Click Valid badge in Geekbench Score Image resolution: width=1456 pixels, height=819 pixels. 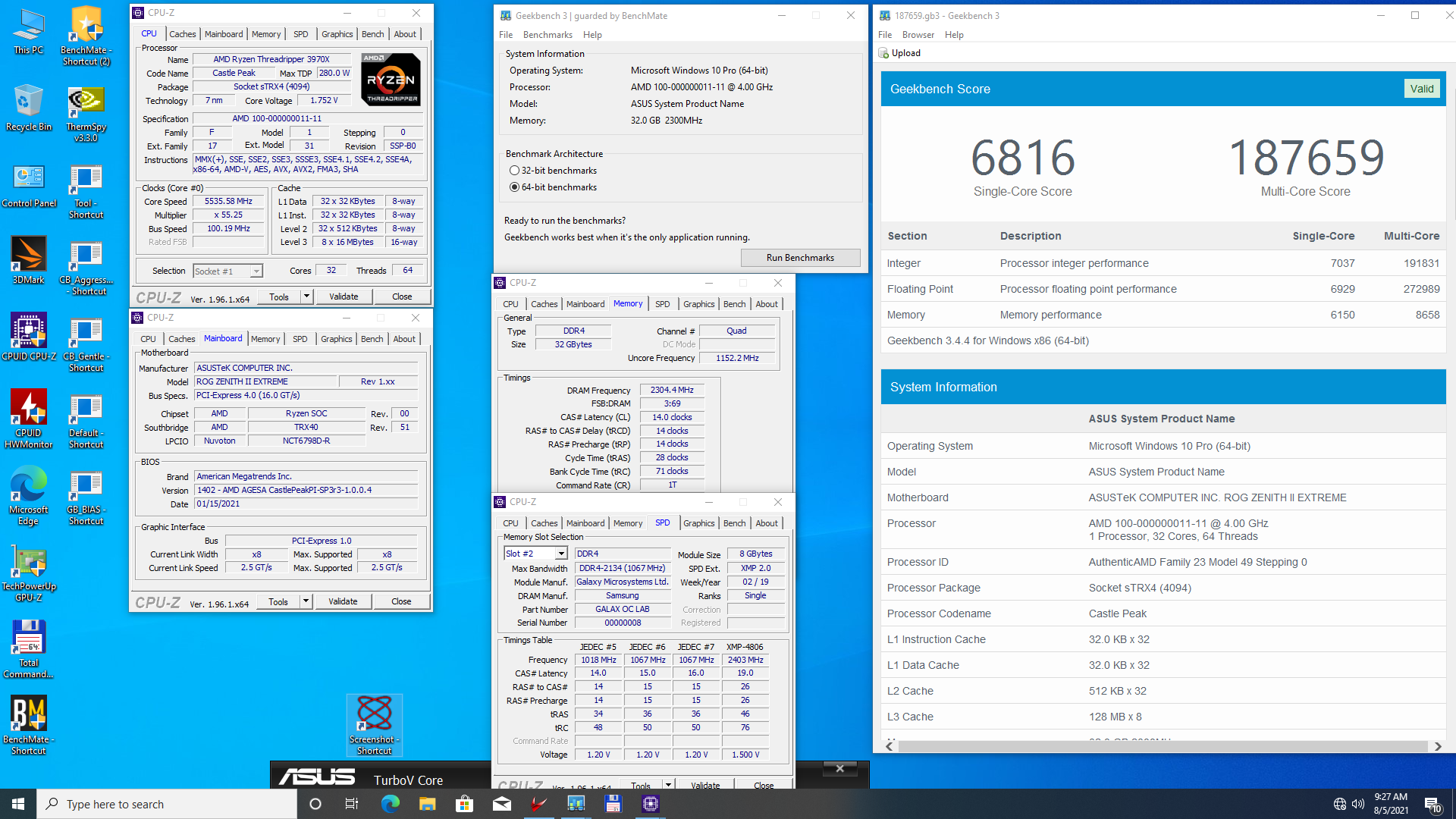(x=1422, y=89)
